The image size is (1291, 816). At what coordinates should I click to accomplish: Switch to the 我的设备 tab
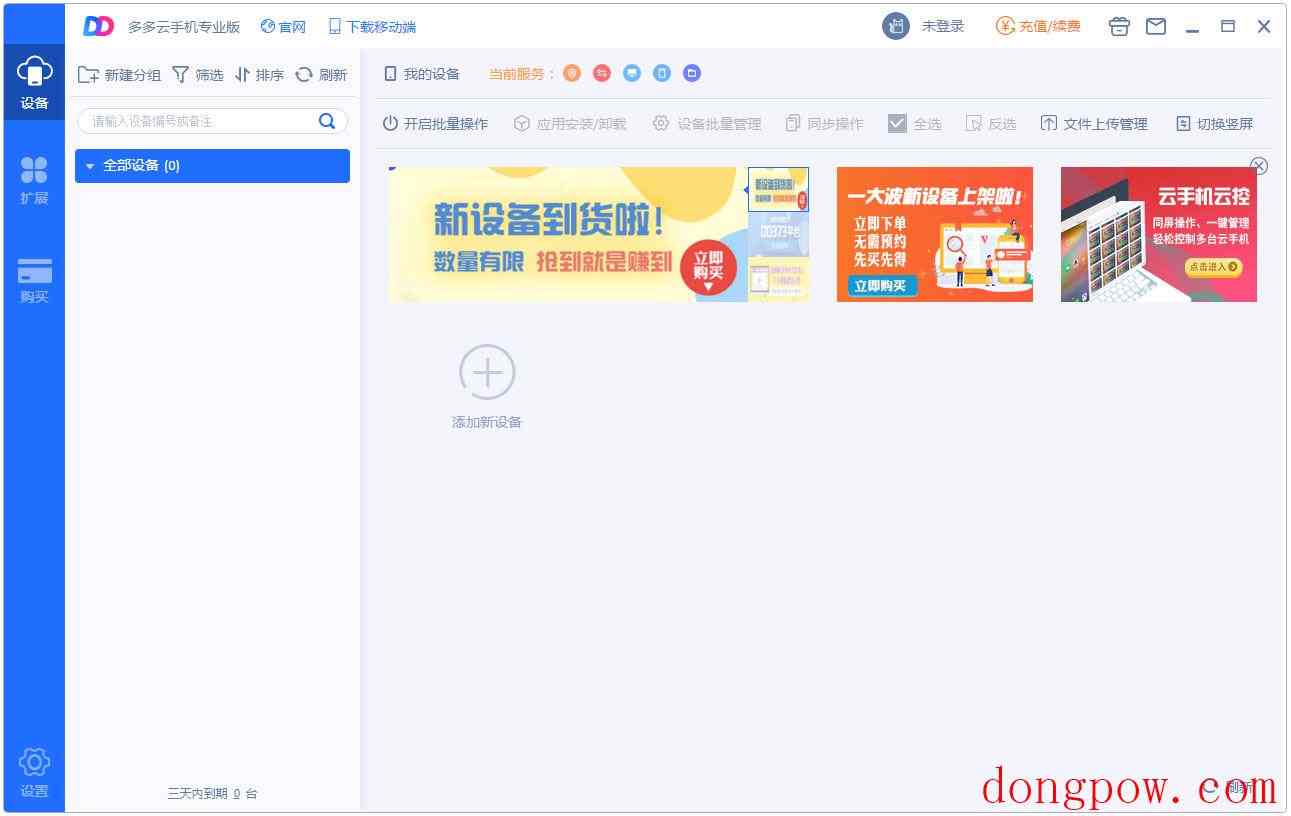click(422, 74)
